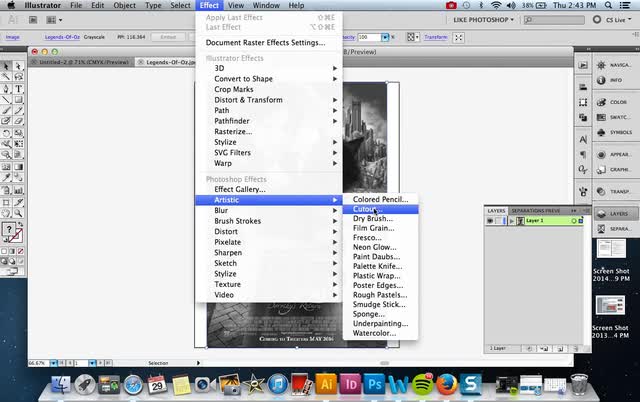640x402 pixels.
Task: Open the arrange documents dropdown
Action: pyautogui.click(x=55, y=20)
